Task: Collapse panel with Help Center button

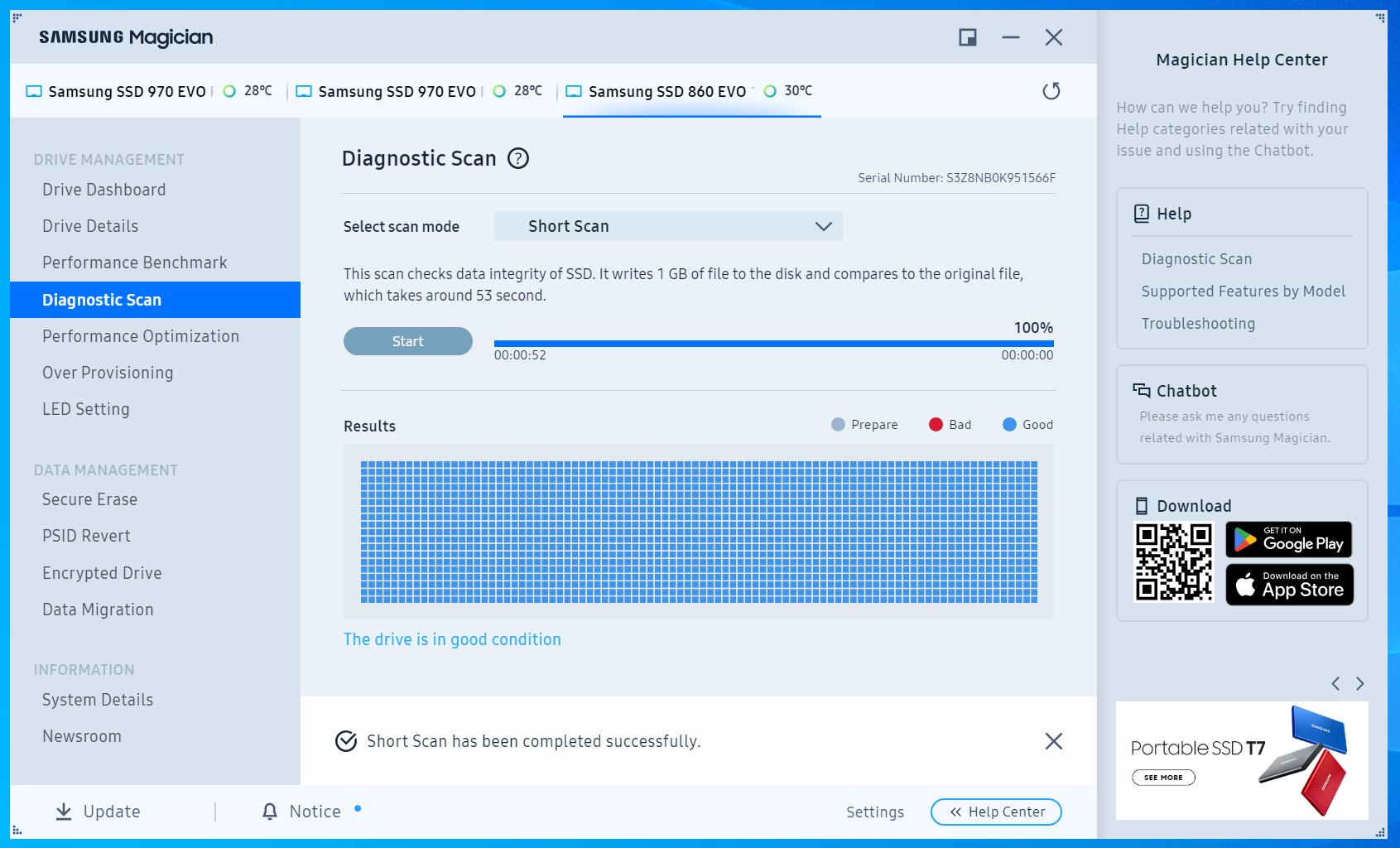Action: [x=996, y=812]
